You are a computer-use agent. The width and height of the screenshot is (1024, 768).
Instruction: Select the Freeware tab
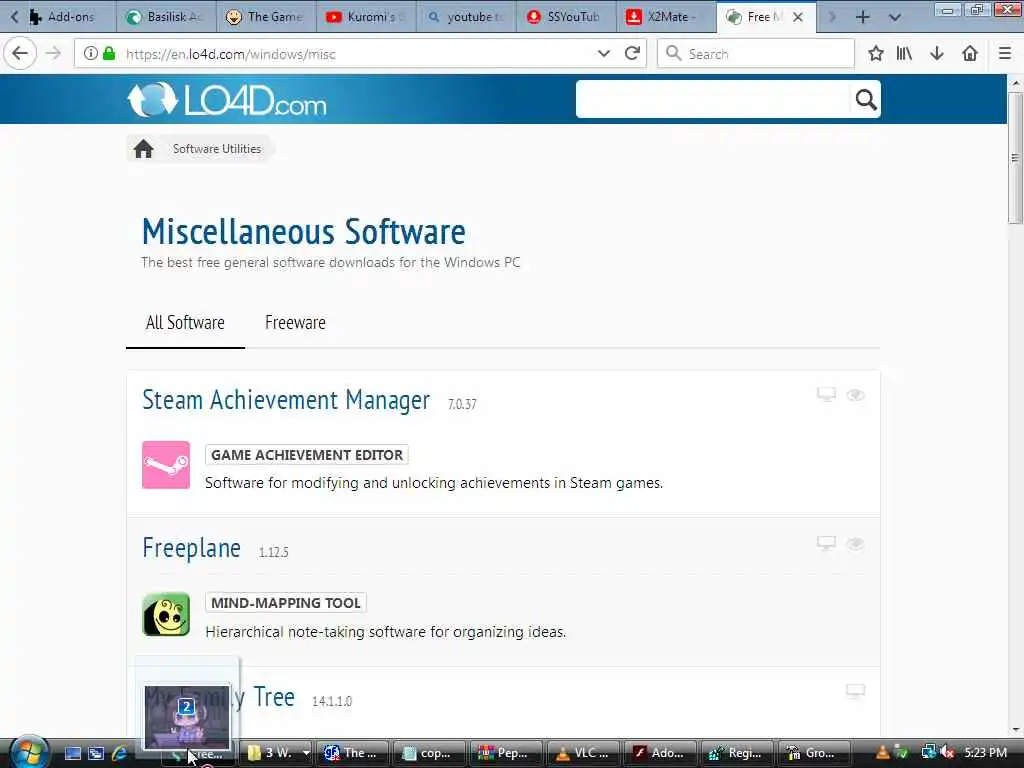click(295, 323)
